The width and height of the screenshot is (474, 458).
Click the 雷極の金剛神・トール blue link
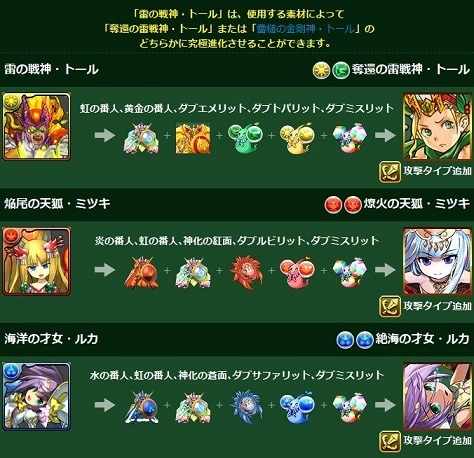point(306,29)
